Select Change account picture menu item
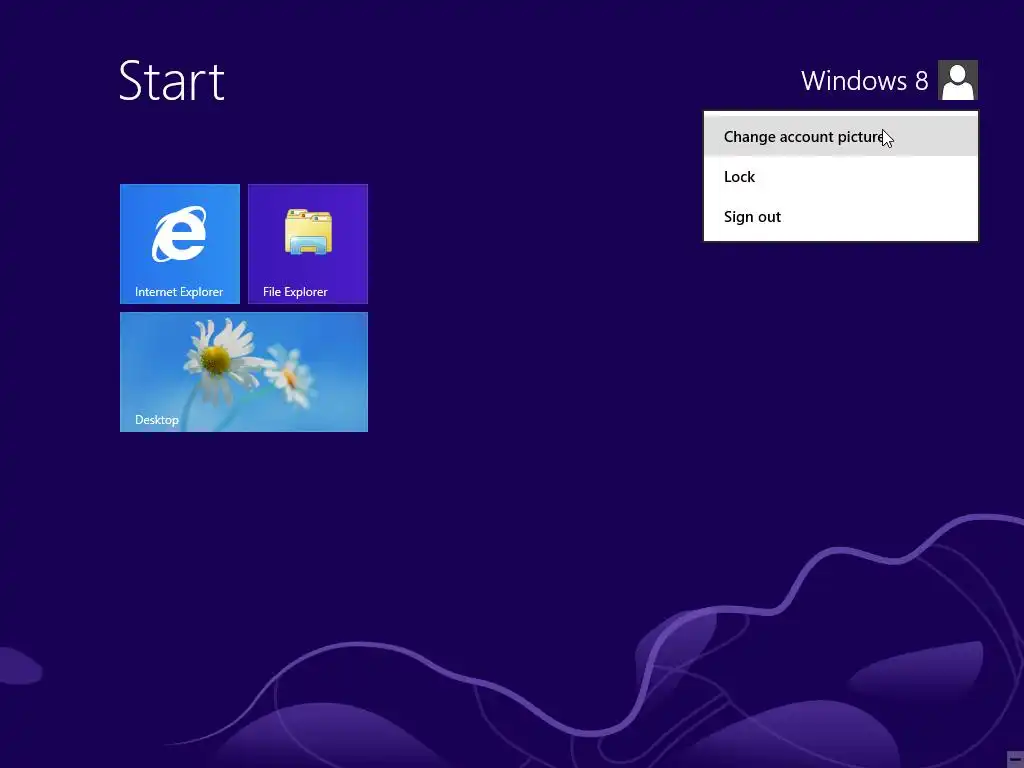The image size is (1024, 768). click(840, 136)
